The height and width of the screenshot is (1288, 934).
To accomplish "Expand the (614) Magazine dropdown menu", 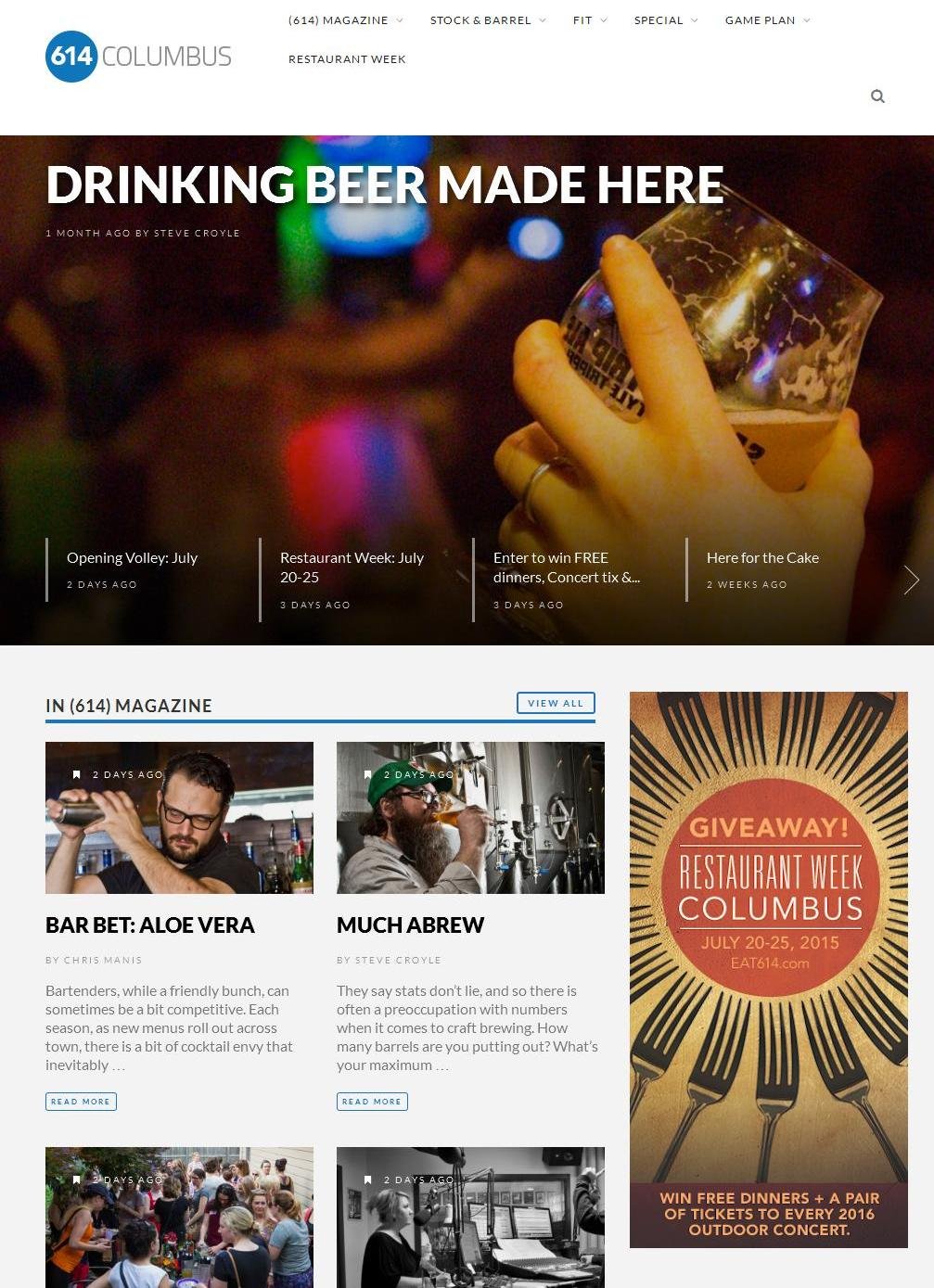I will (346, 20).
